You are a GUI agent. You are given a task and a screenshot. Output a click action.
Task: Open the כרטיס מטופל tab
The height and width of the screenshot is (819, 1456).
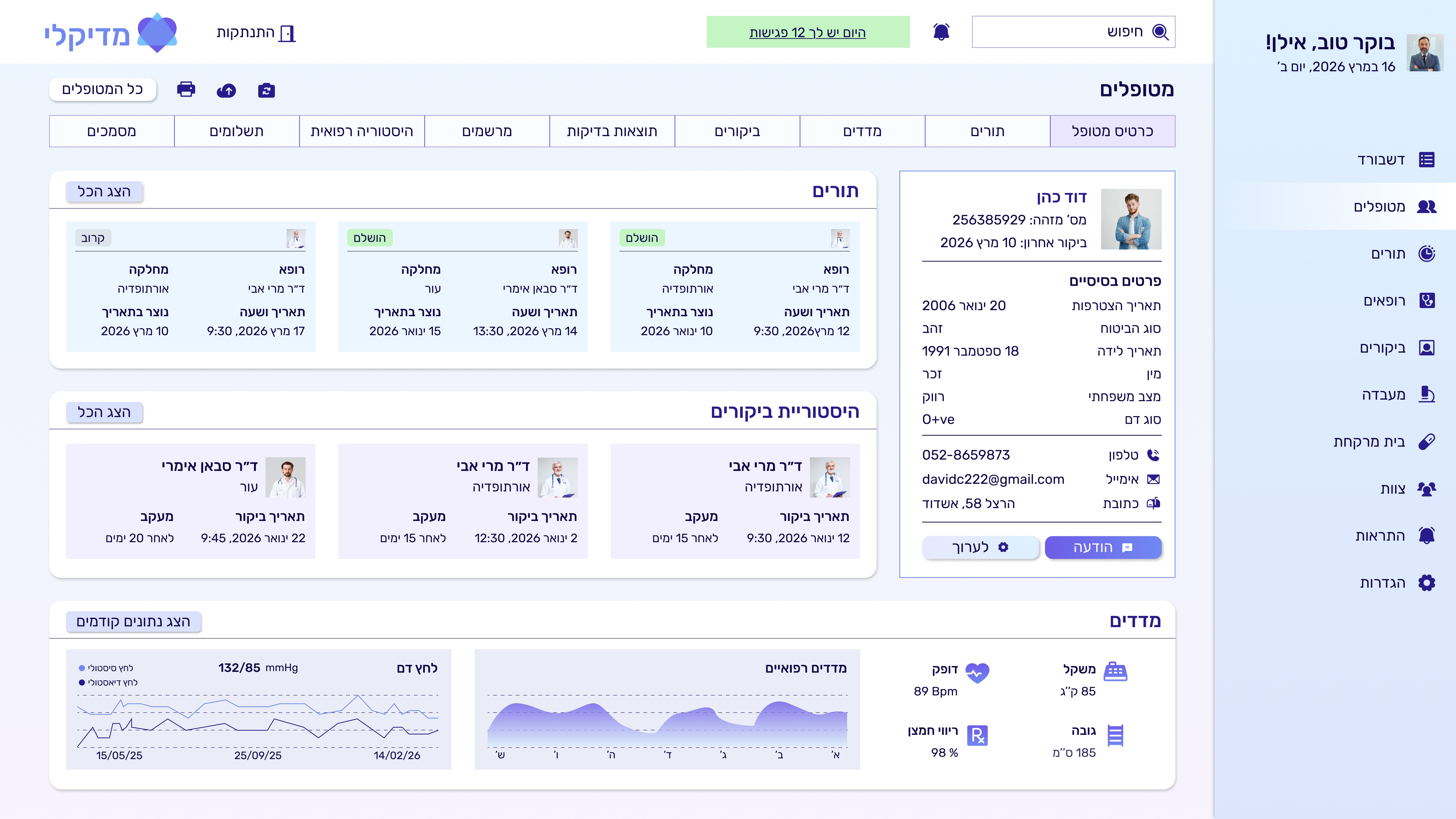click(1112, 131)
